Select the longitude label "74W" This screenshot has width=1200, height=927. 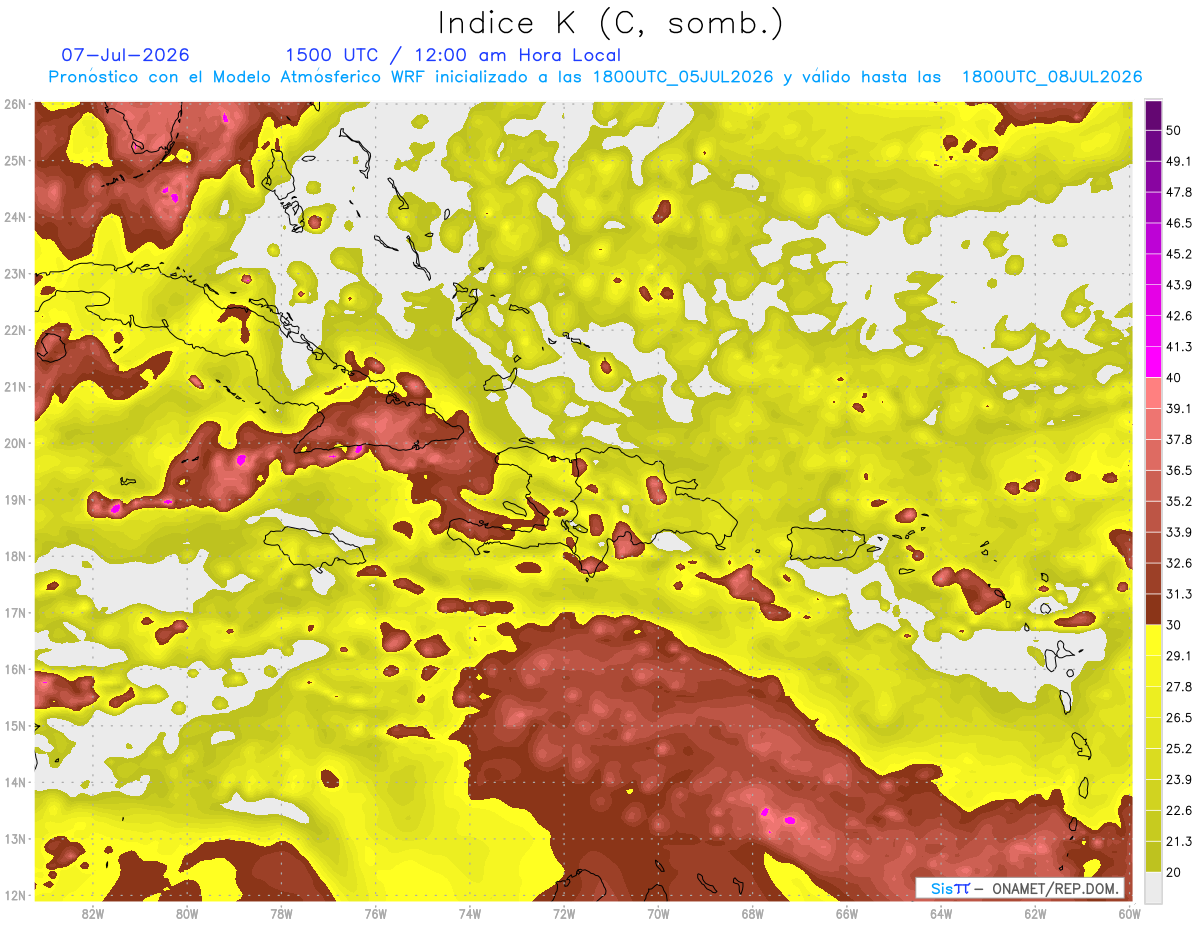tap(469, 913)
